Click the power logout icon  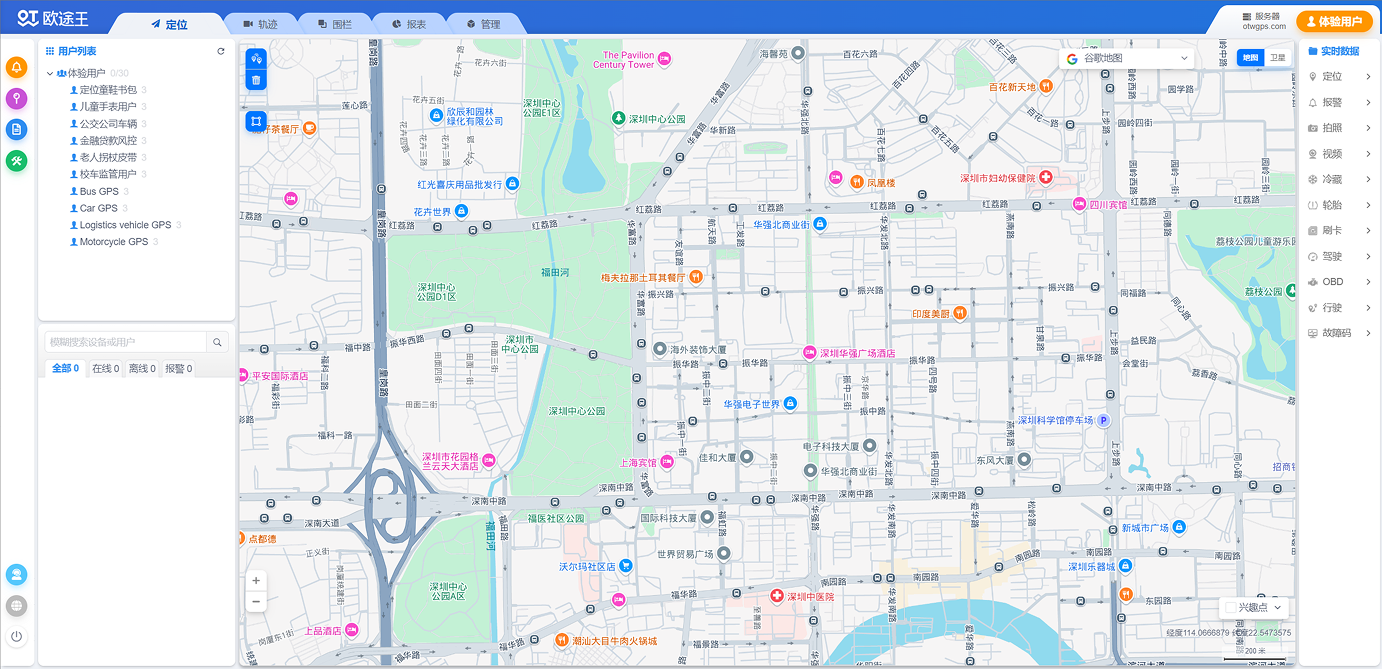pyautogui.click(x=17, y=636)
